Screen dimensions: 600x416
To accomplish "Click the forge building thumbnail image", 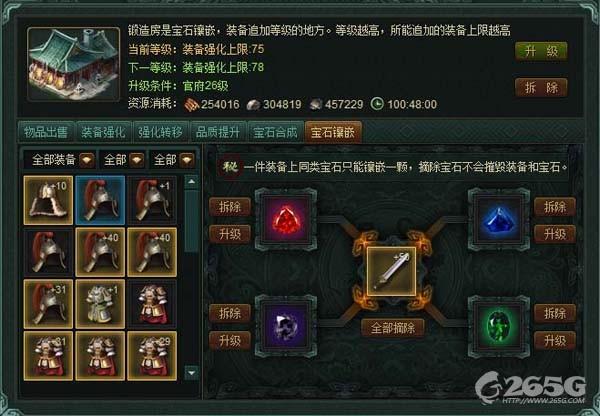I will coord(73,64).
